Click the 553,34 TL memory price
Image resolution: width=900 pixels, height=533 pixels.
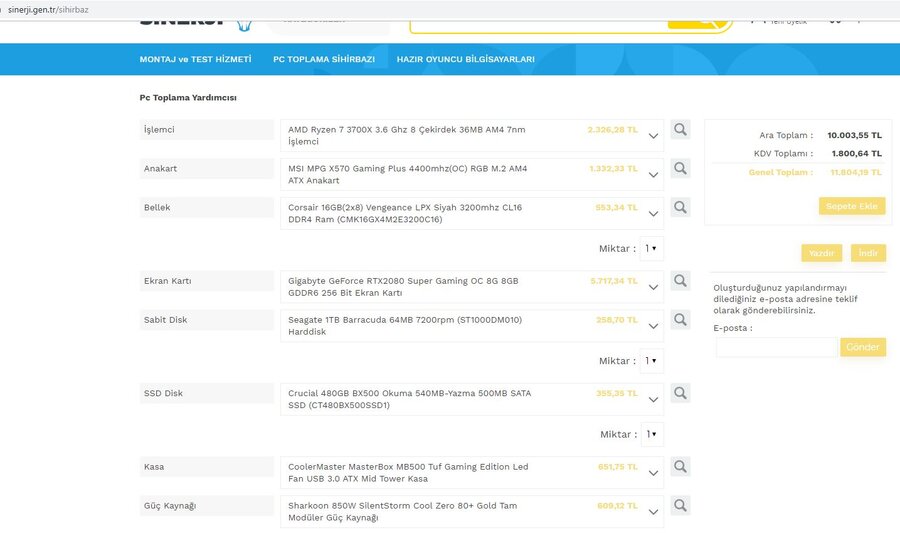click(616, 208)
